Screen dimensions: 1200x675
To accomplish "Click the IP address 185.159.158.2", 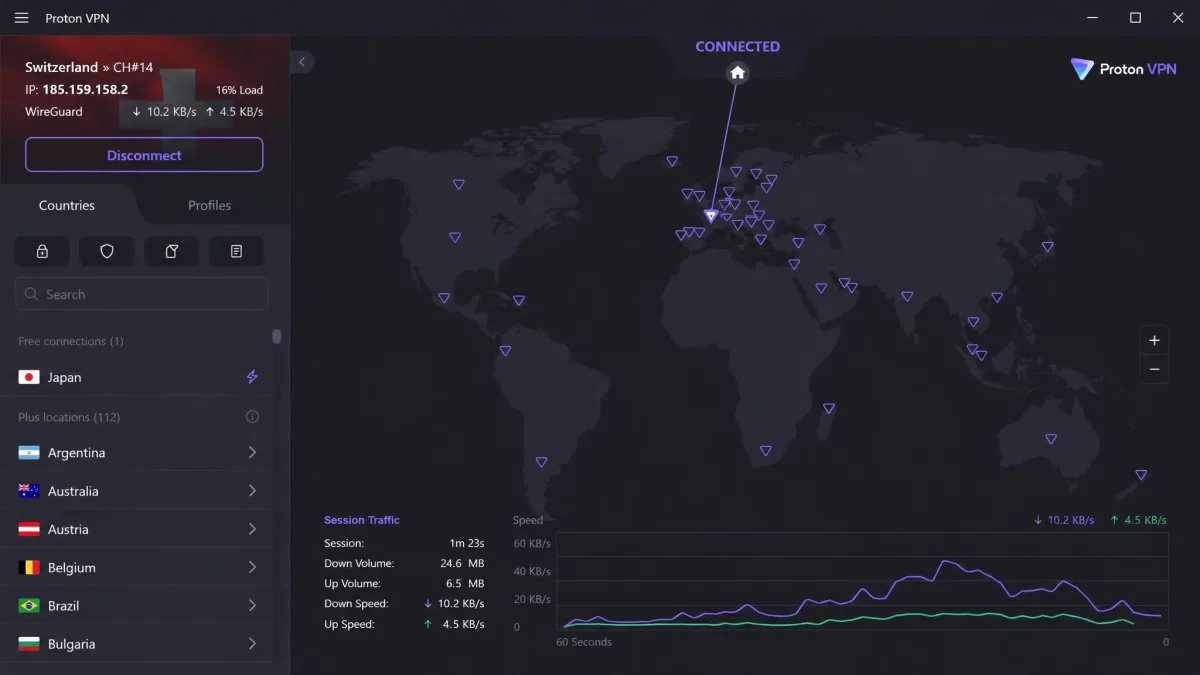I will 85,90.
